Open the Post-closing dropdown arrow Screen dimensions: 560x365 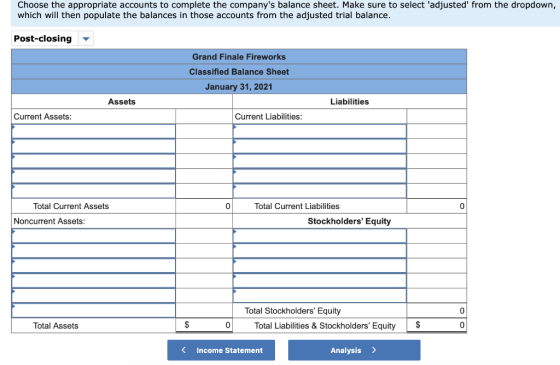[86, 39]
